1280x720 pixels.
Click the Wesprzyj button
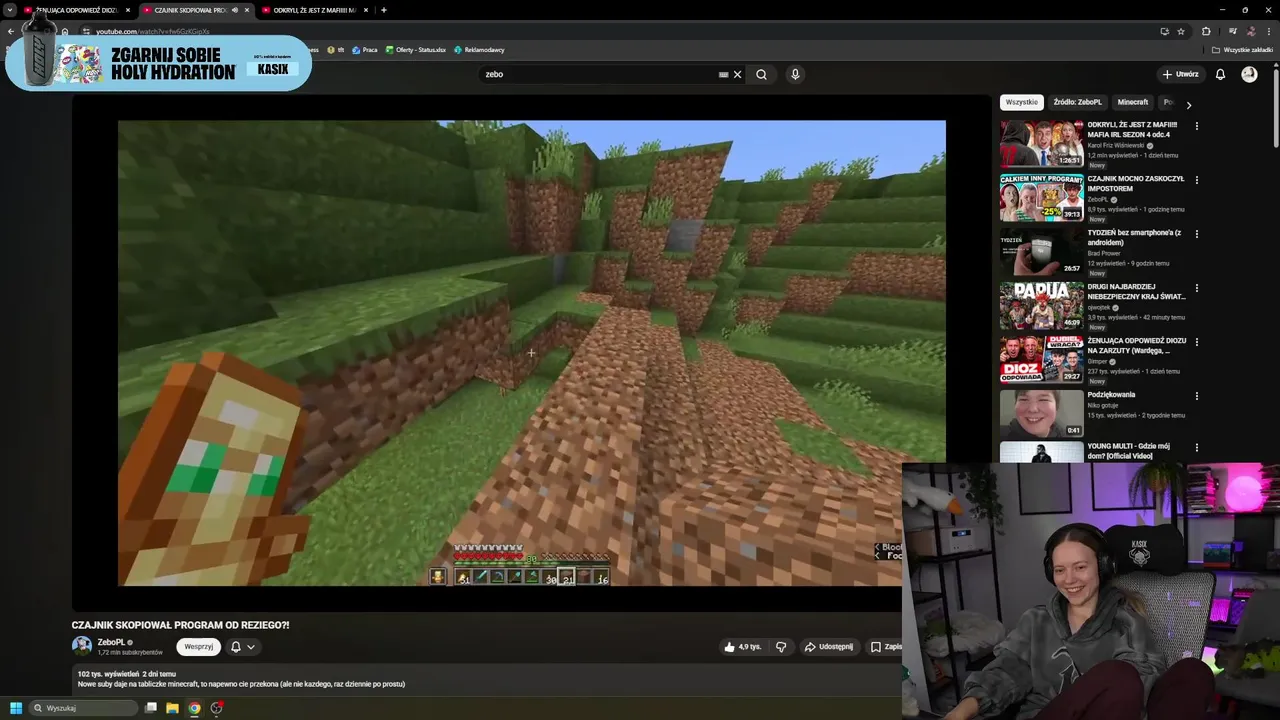[x=199, y=647]
